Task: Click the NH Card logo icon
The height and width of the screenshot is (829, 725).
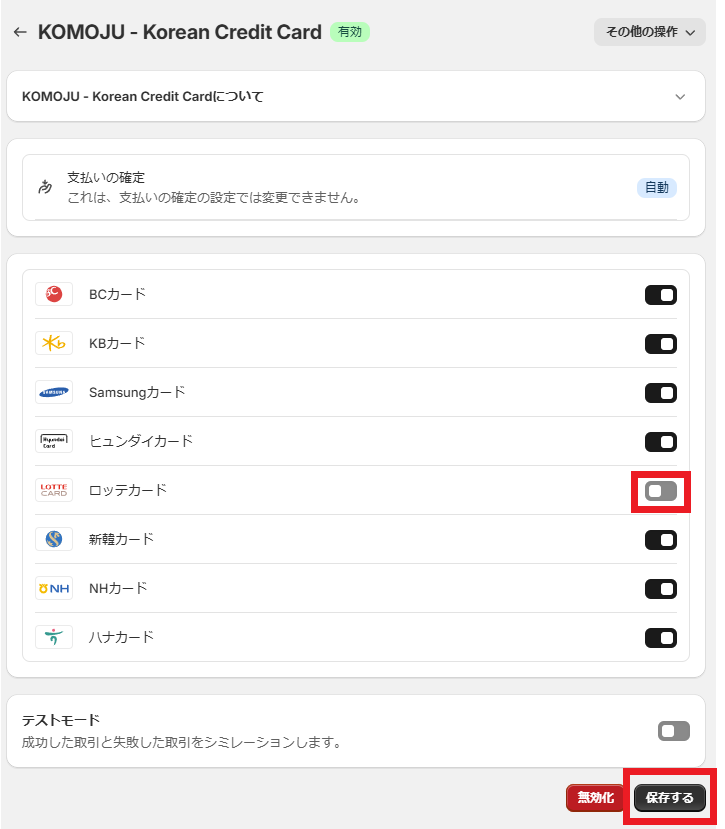Action: coord(54,588)
